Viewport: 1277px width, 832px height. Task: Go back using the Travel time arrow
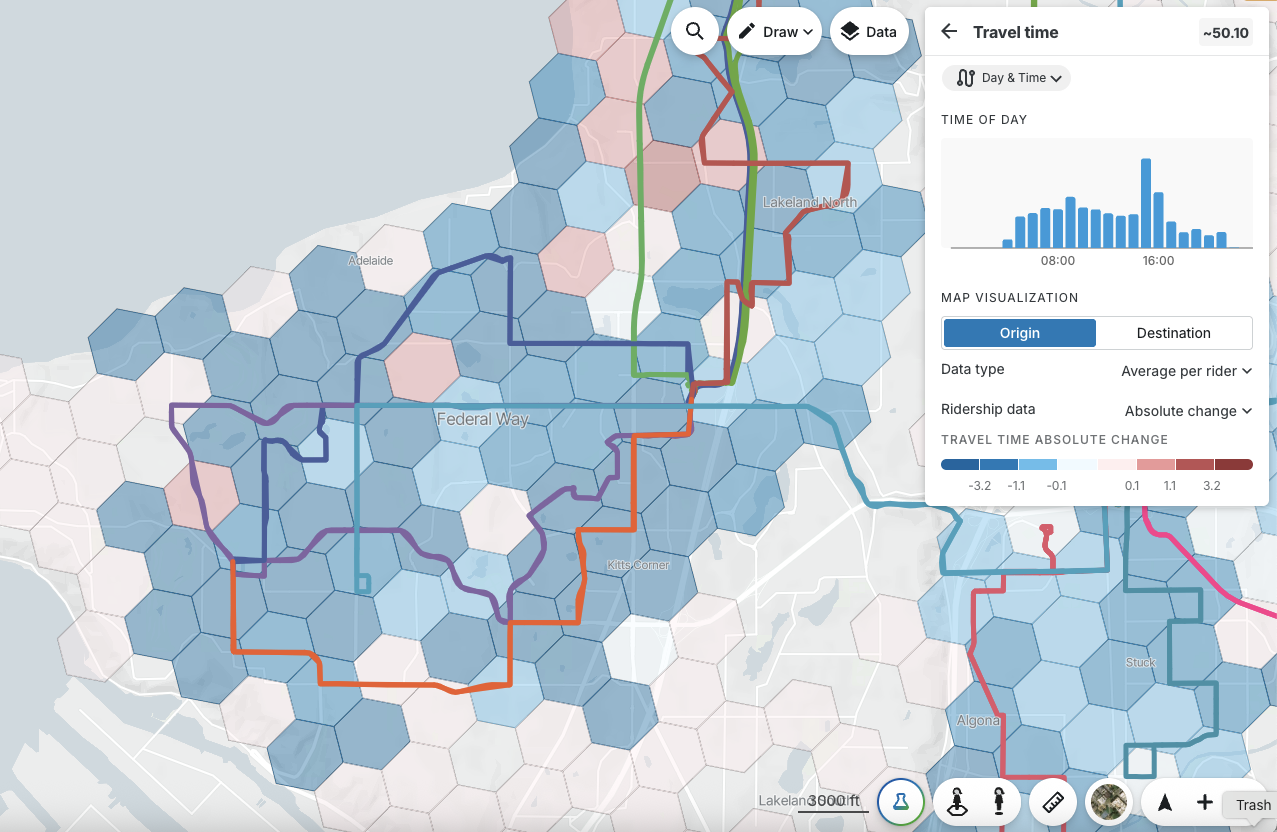[949, 32]
